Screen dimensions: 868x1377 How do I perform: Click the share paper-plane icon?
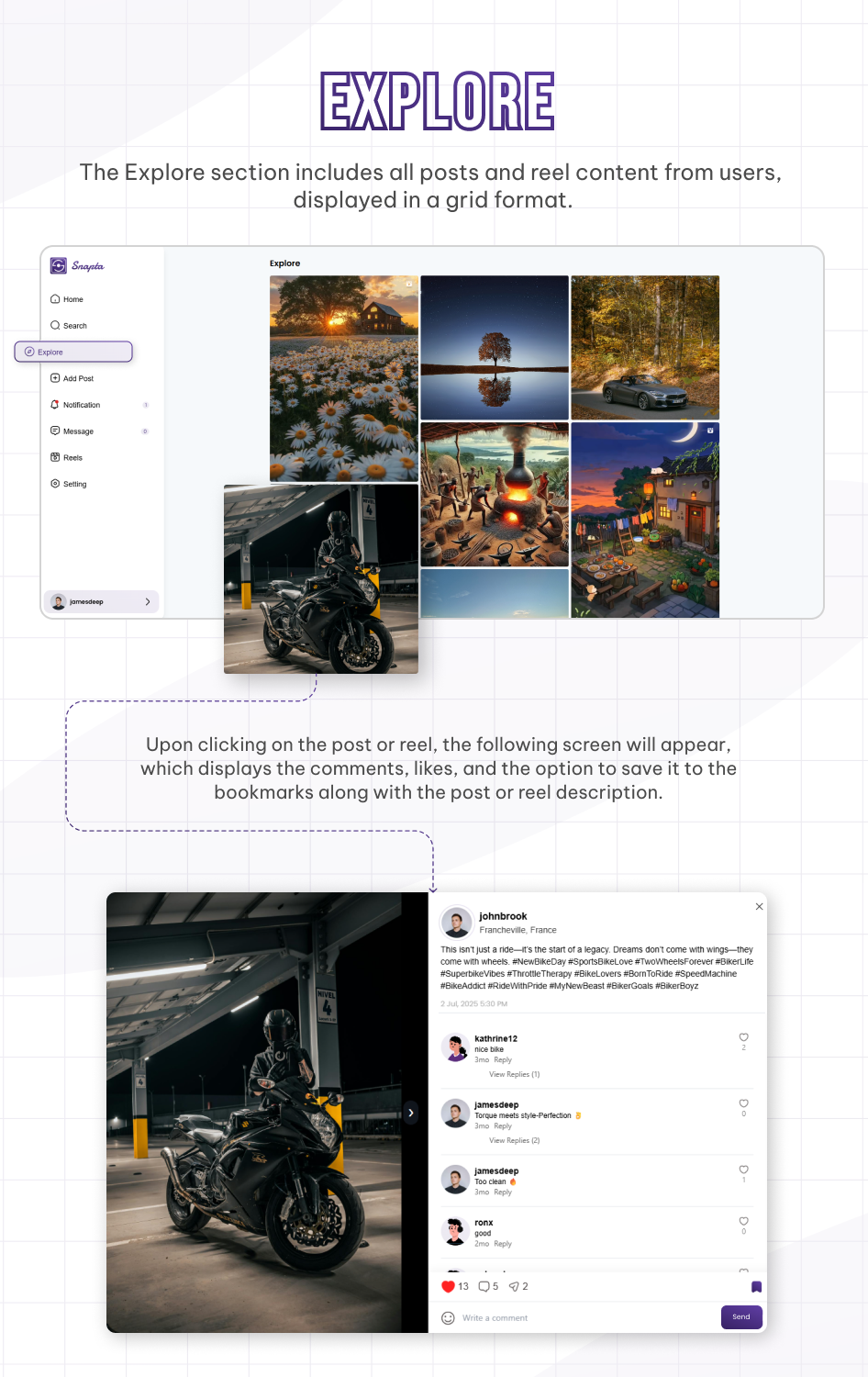click(514, 1286)
